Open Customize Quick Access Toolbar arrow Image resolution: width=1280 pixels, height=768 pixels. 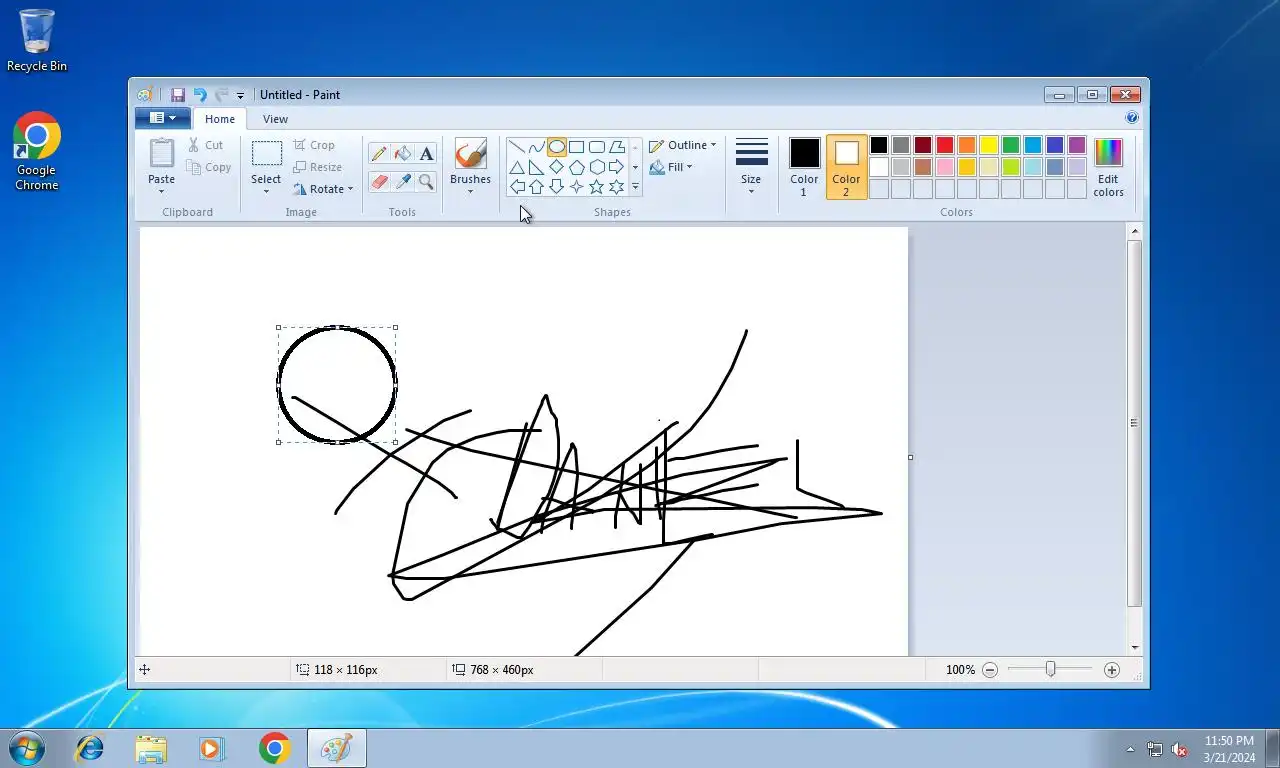(x=240, y=96)
